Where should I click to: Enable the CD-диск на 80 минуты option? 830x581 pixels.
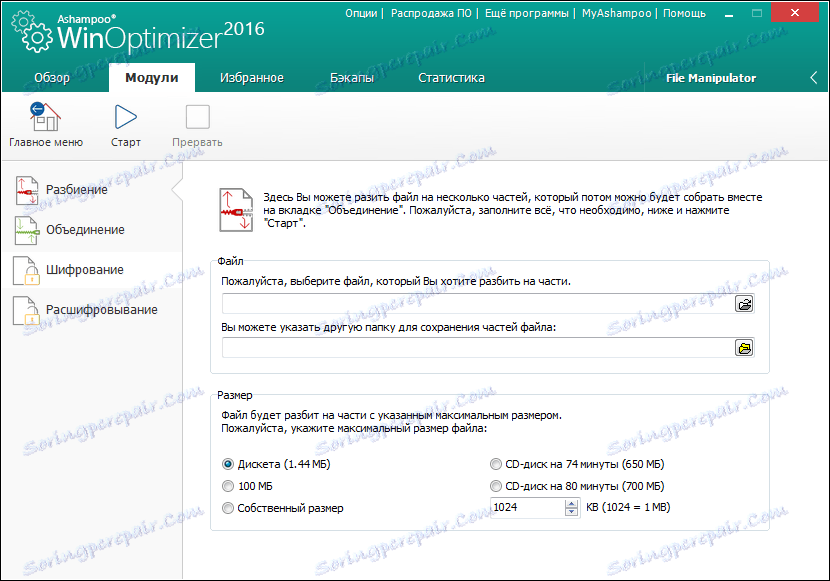[496, 486]
